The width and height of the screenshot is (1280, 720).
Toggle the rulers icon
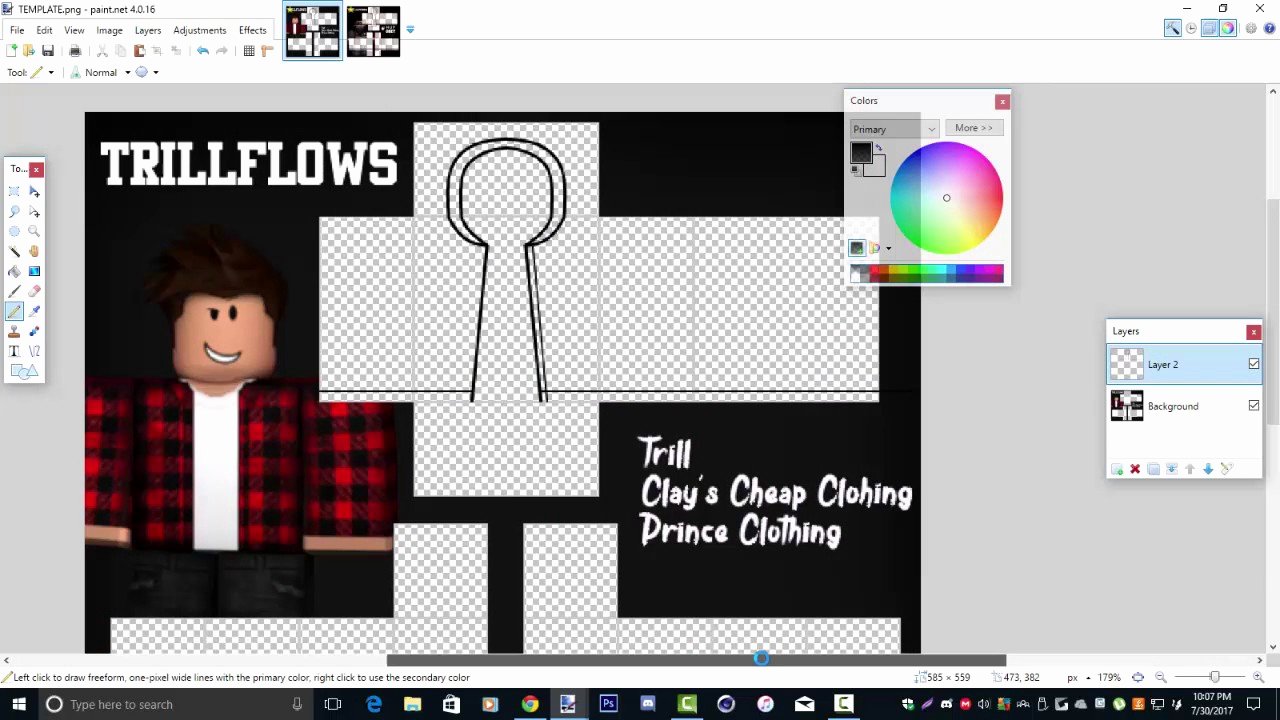coord(267,51)
